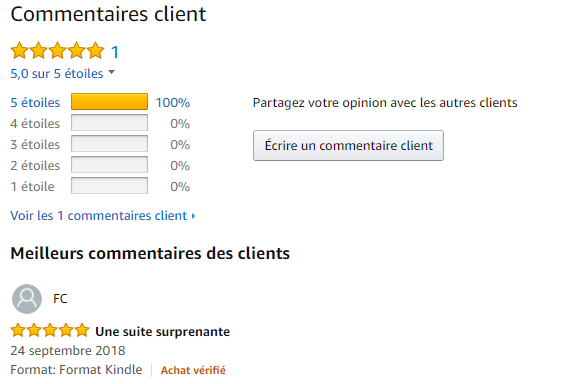Click FC reviewer profile avatar
The image size is (585, 384).
(27, 299)
